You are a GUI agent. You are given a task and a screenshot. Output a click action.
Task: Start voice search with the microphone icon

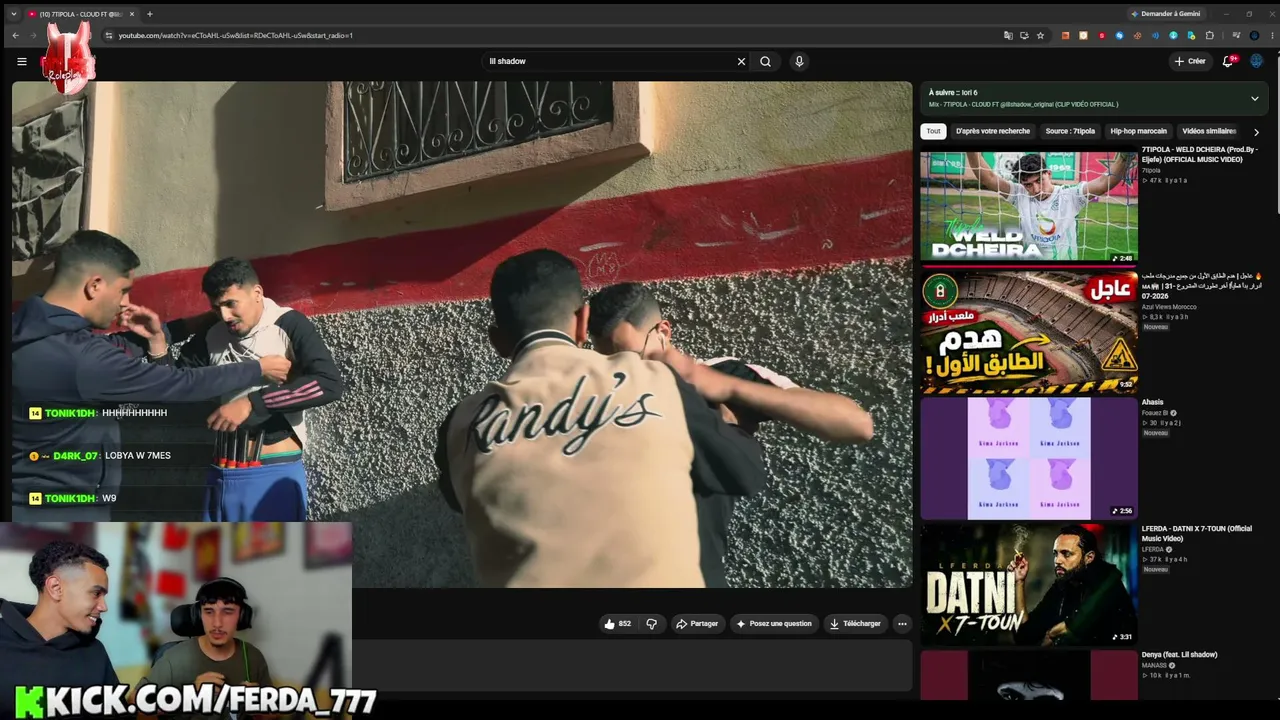[799, 61]
